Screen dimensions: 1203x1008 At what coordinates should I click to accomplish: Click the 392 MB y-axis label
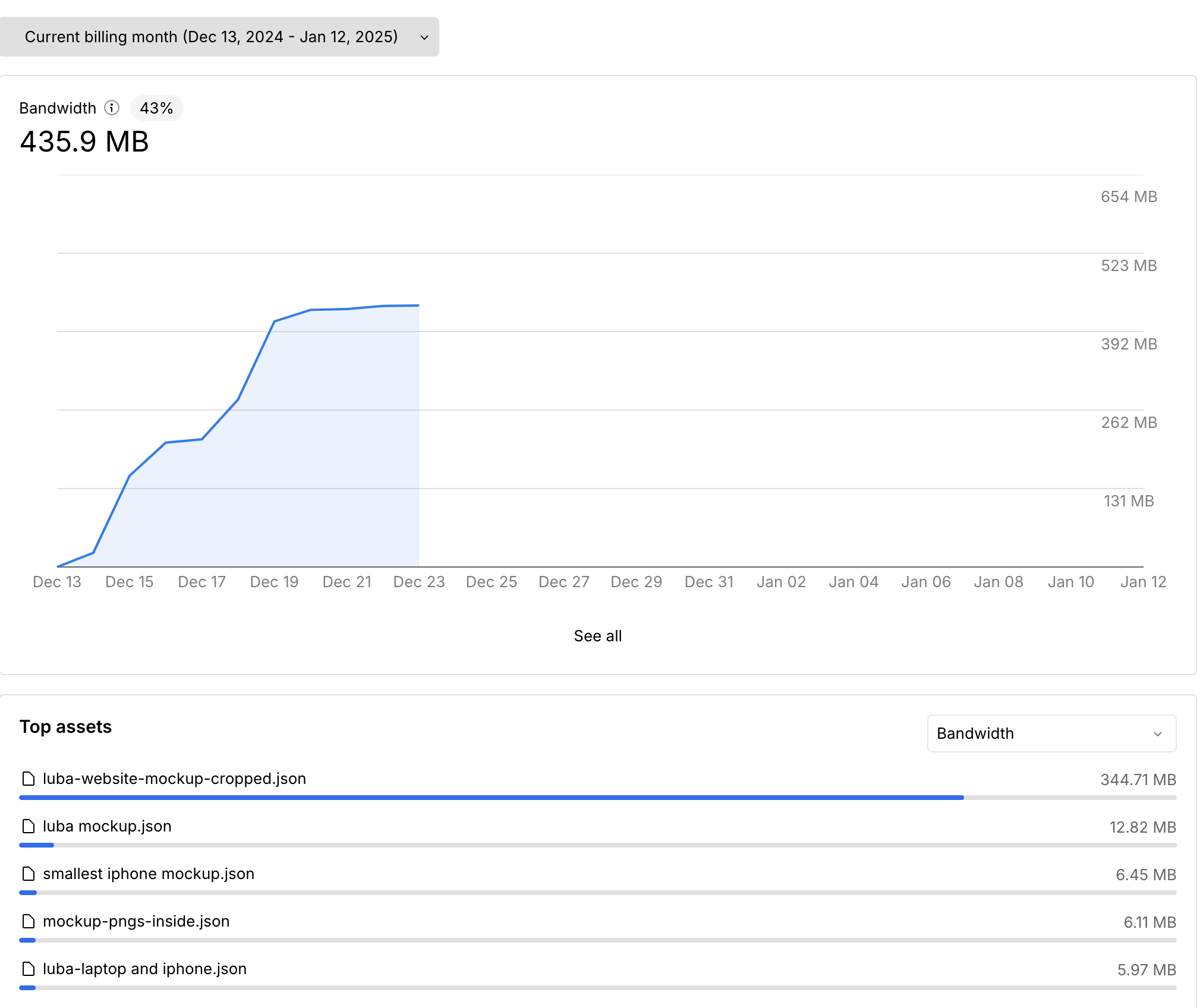(1129, 344)
